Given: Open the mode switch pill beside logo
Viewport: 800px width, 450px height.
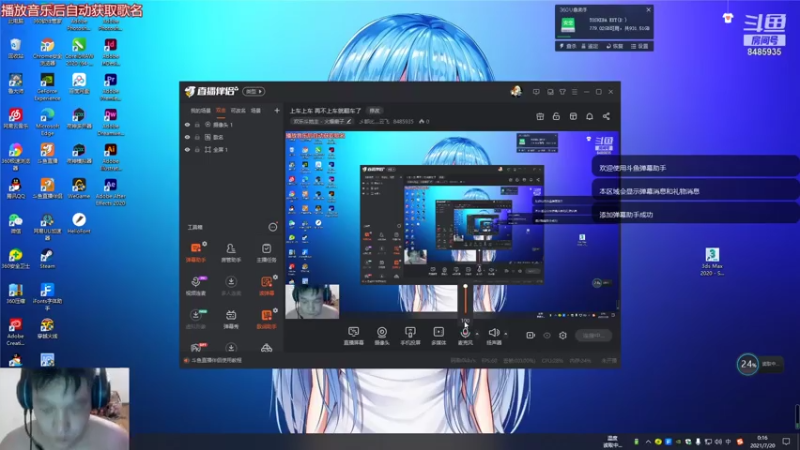Looking at the screenshot, I should tap(254, 91).
